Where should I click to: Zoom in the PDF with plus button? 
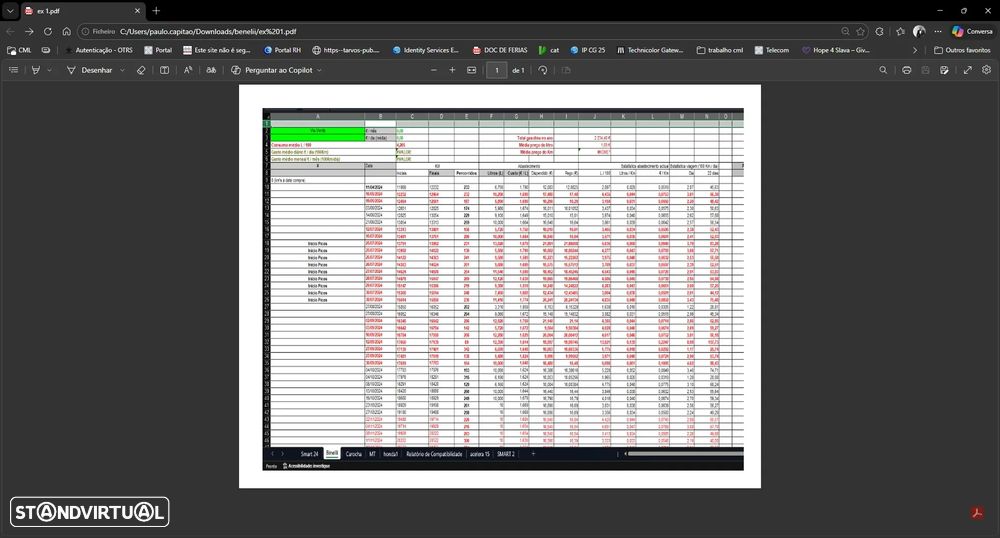452,70
